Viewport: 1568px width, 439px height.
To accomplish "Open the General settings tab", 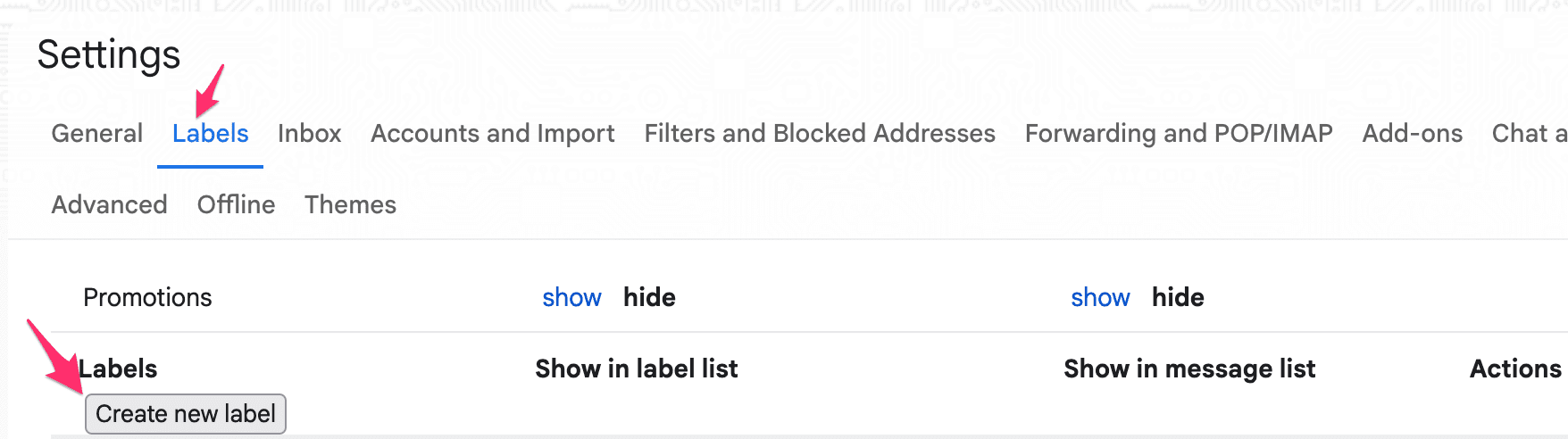I will [x=96, y=134].
